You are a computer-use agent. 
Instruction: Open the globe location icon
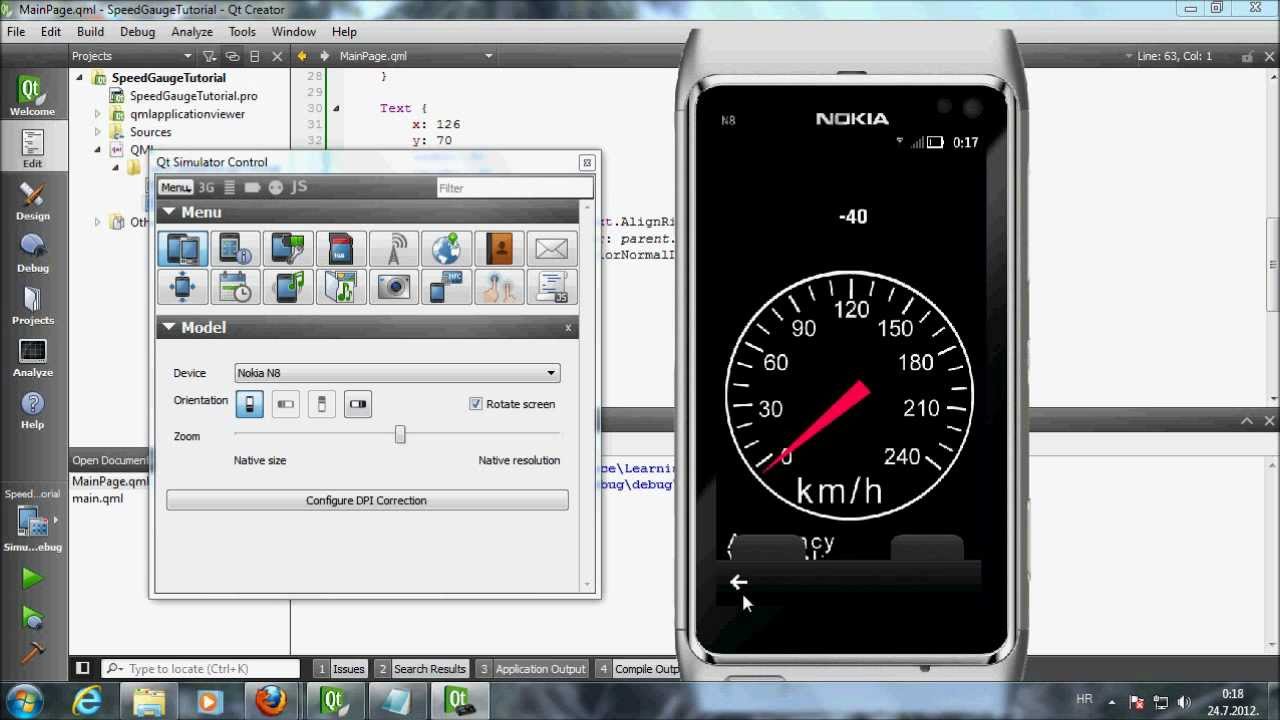point(446,248)
